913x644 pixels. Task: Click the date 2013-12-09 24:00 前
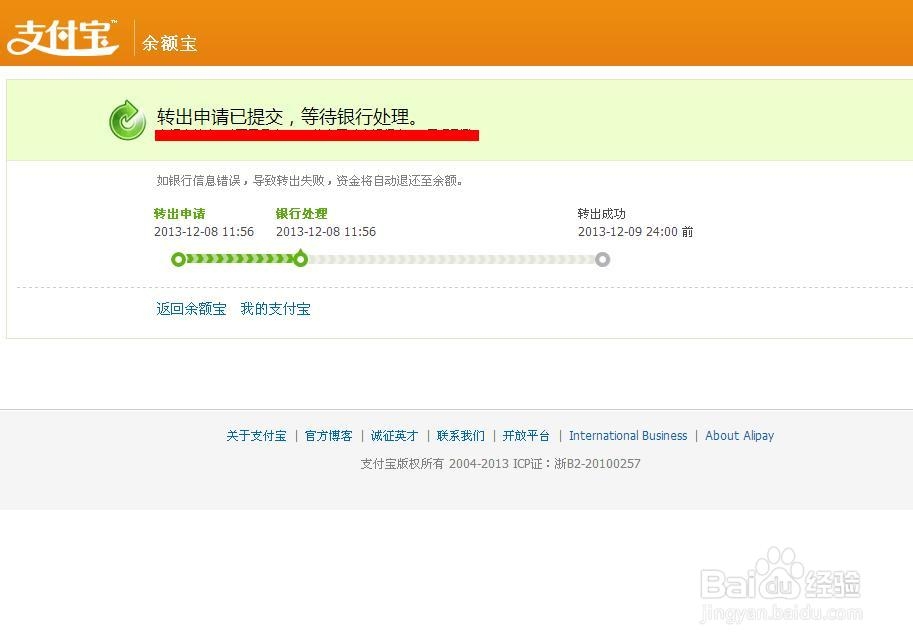[x=635, y=232]
